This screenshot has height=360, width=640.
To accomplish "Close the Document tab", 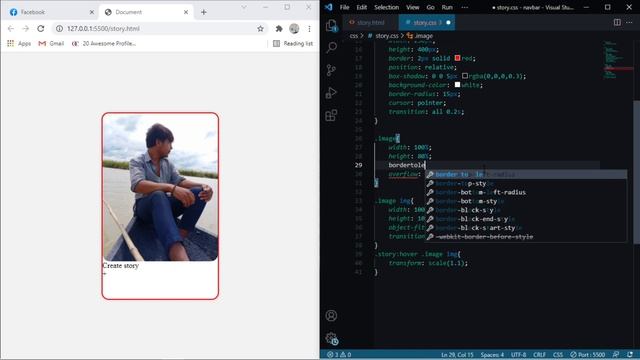I will (x=186, y=12).
